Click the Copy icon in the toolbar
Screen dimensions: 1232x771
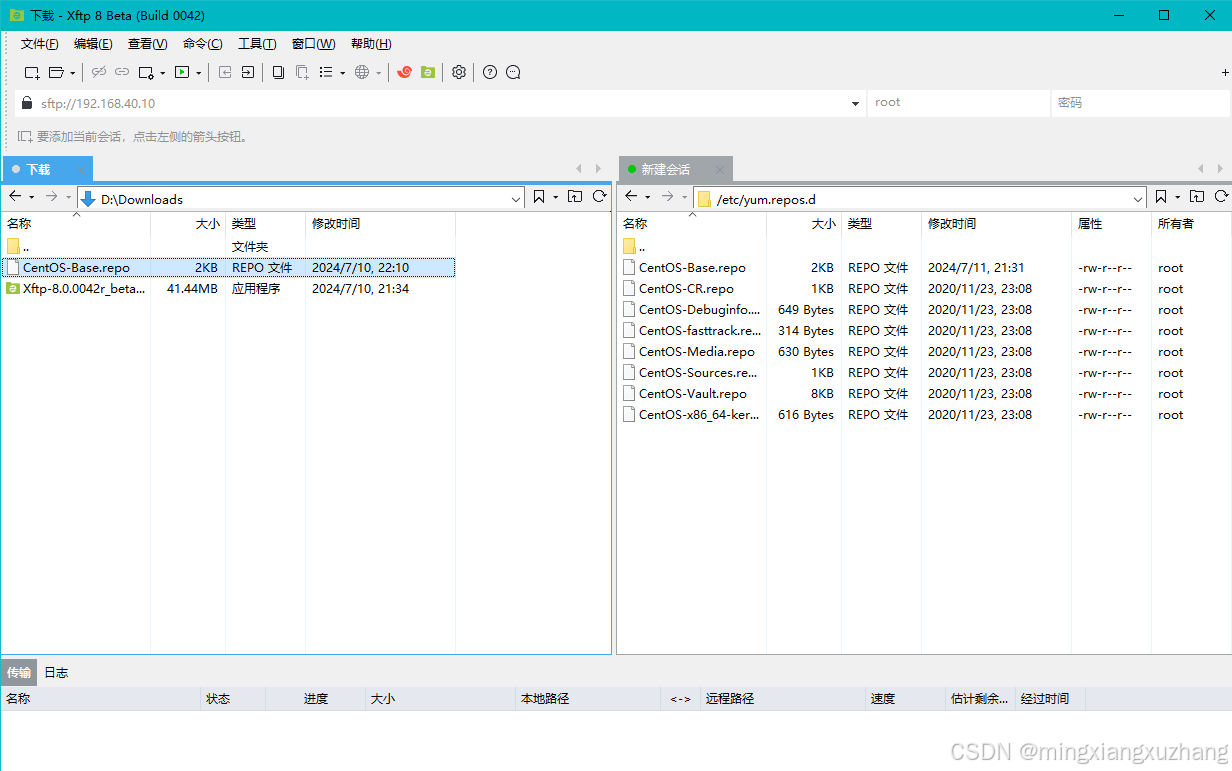[278, 72]
